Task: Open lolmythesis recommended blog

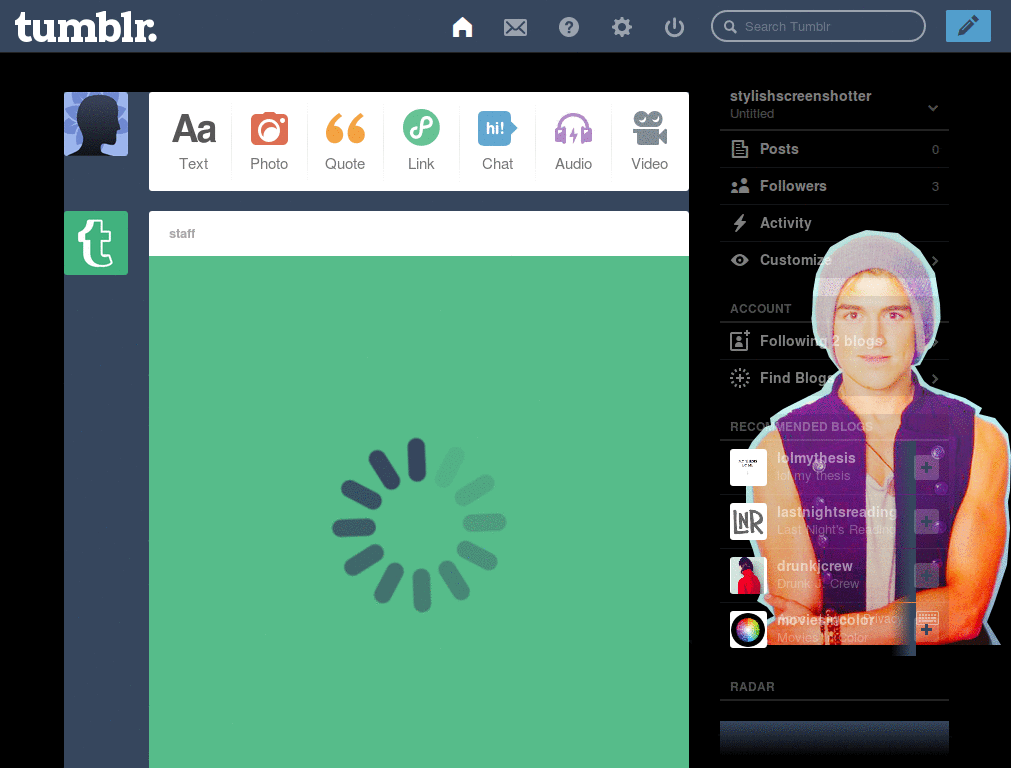Action: (x=816, y=458)
